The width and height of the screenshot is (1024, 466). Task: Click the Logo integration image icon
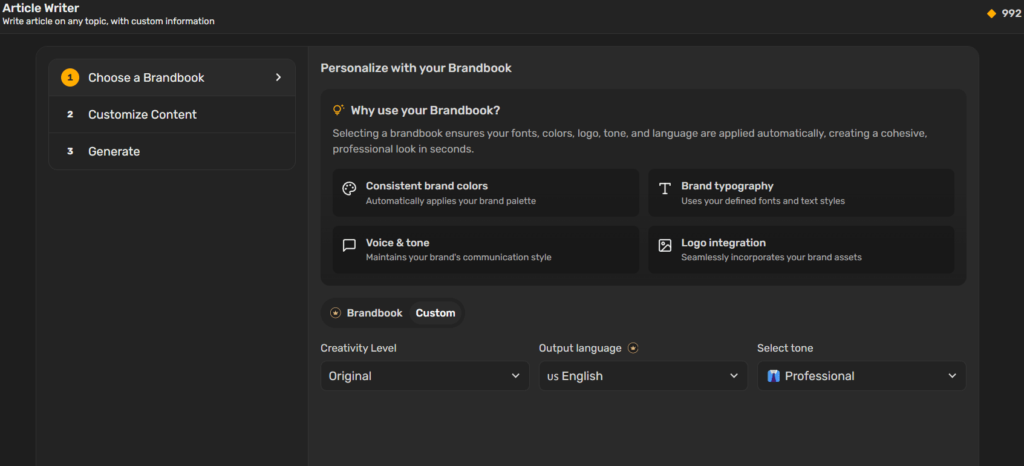pyautogui.click(x=665, y=245)
